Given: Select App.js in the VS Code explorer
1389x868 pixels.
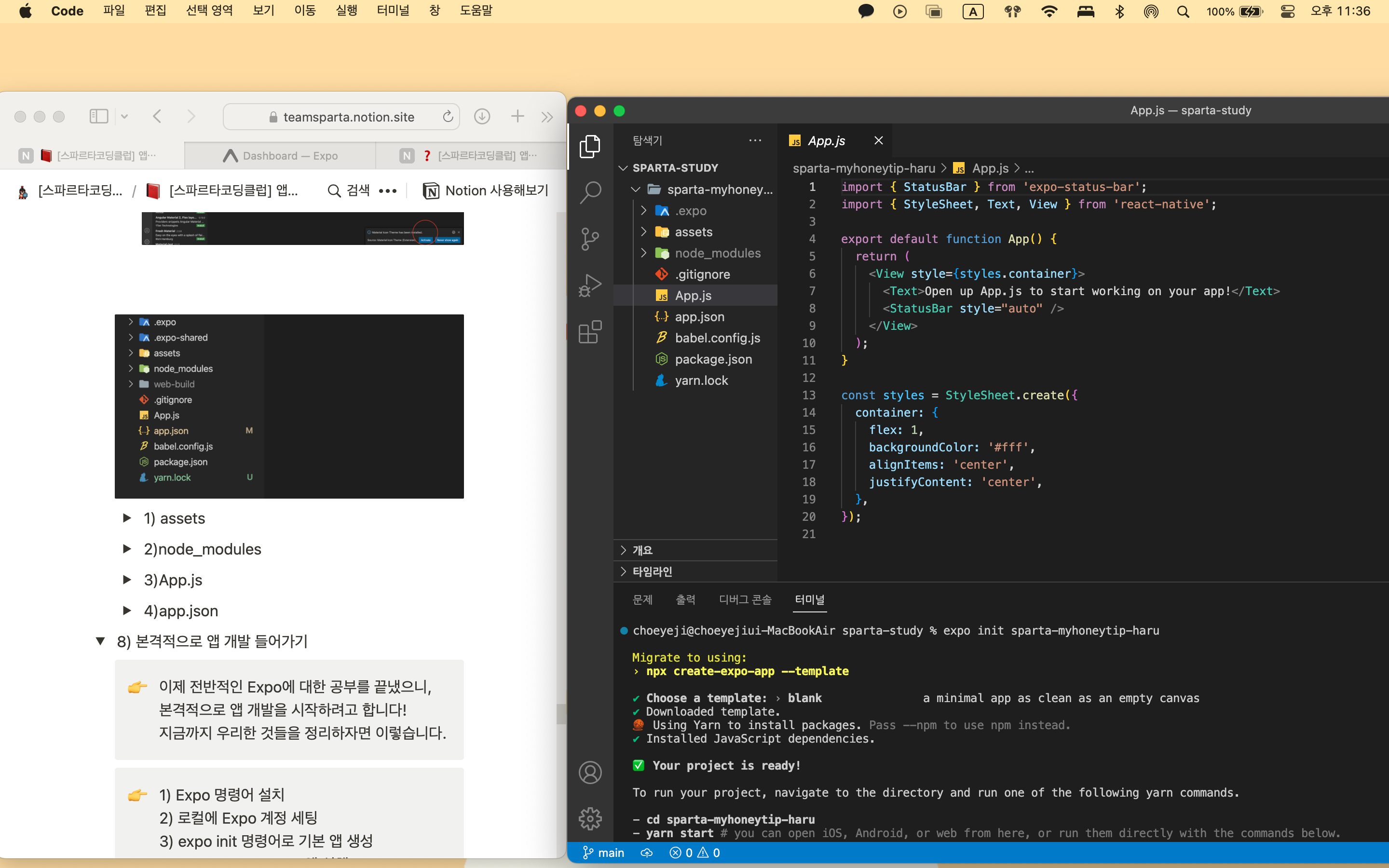Looking at the screenshot, I should click(695, 296).
